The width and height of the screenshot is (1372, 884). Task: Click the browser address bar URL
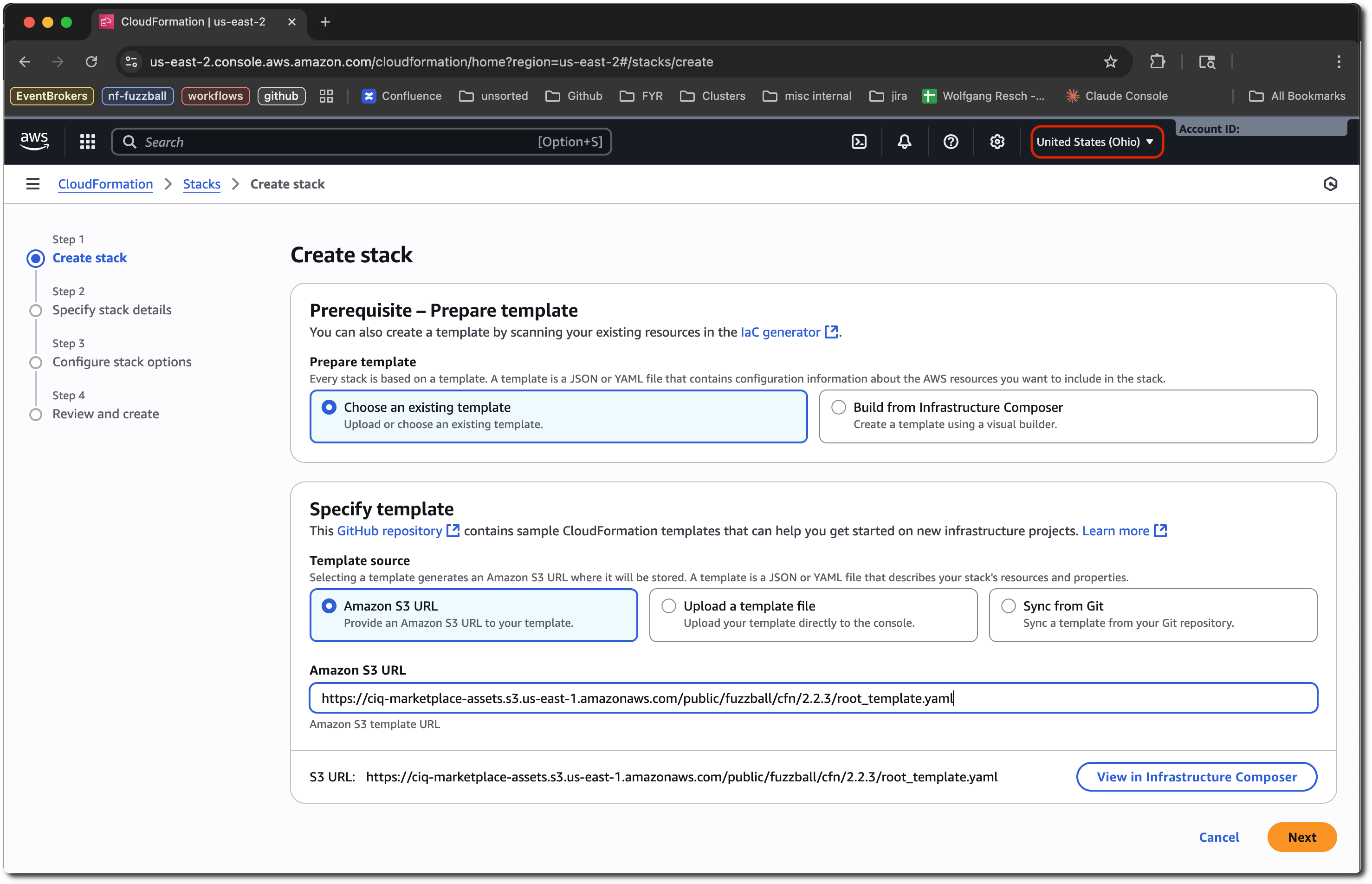coord(432,61)
